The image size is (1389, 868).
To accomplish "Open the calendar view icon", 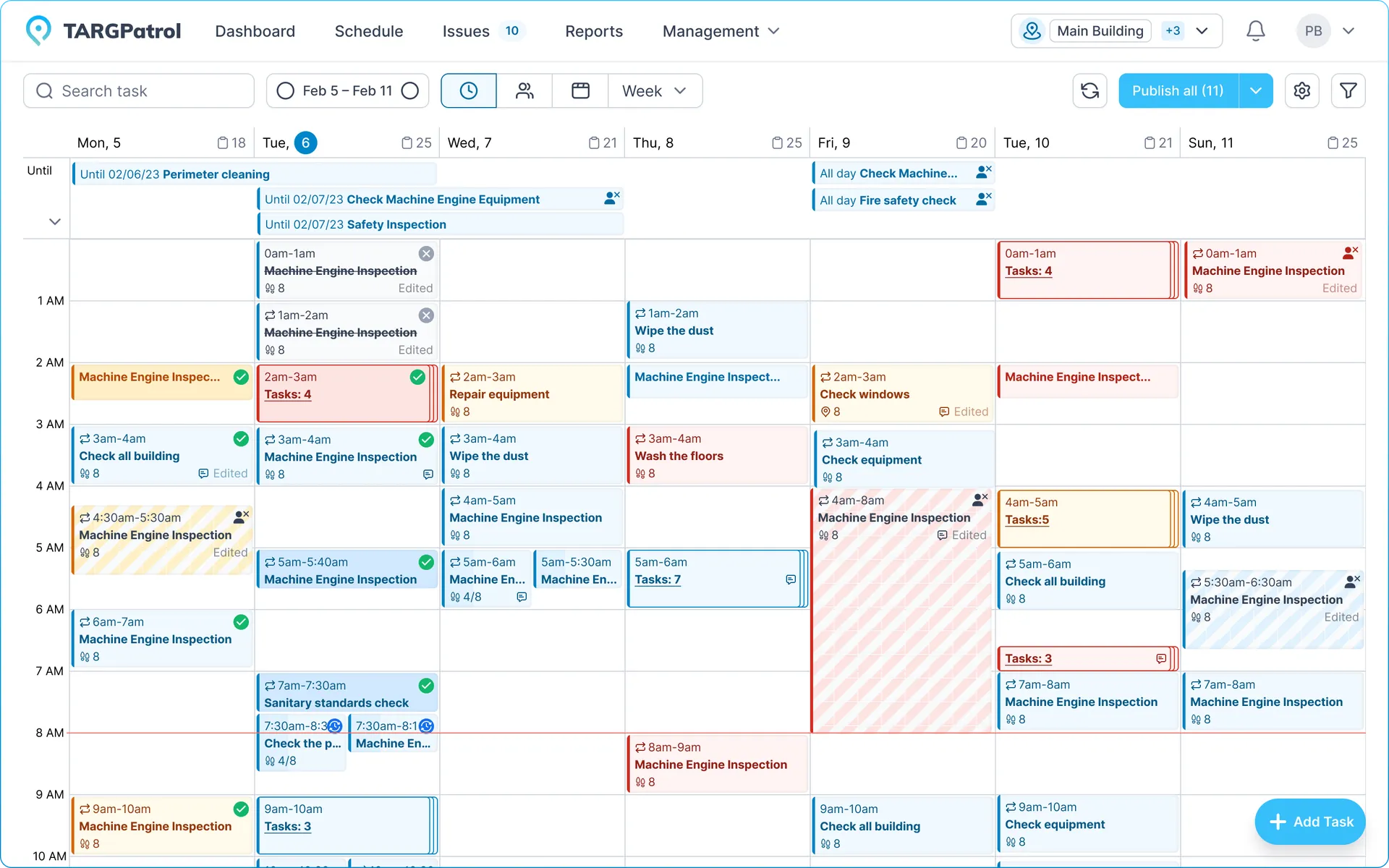I will click(x=579, y=90).
